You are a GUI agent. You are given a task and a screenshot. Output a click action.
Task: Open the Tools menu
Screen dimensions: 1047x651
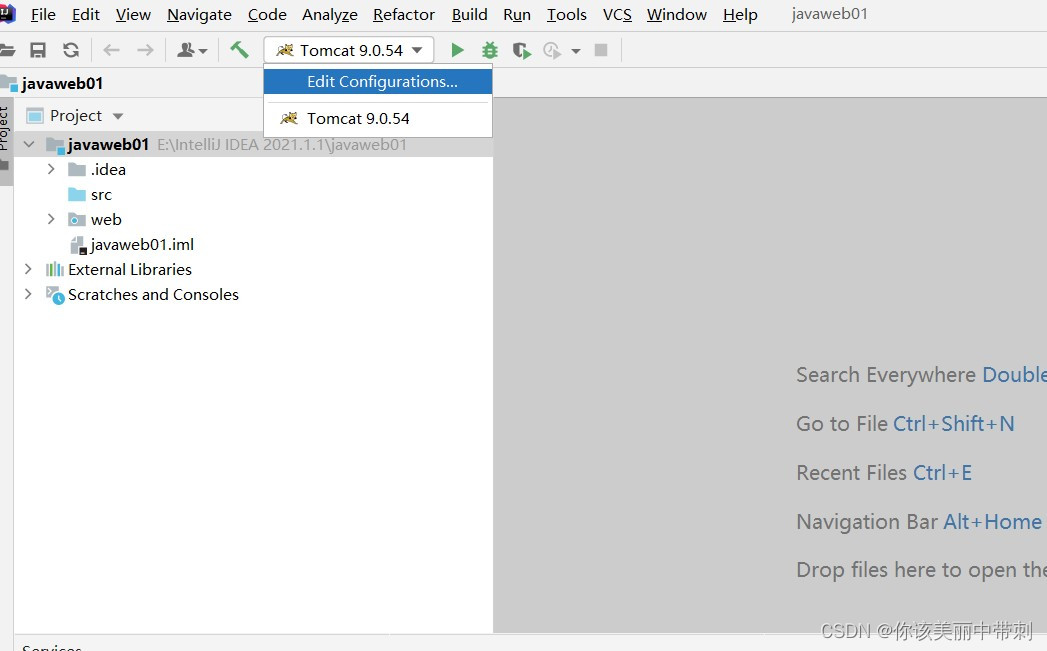coord(566,15)
